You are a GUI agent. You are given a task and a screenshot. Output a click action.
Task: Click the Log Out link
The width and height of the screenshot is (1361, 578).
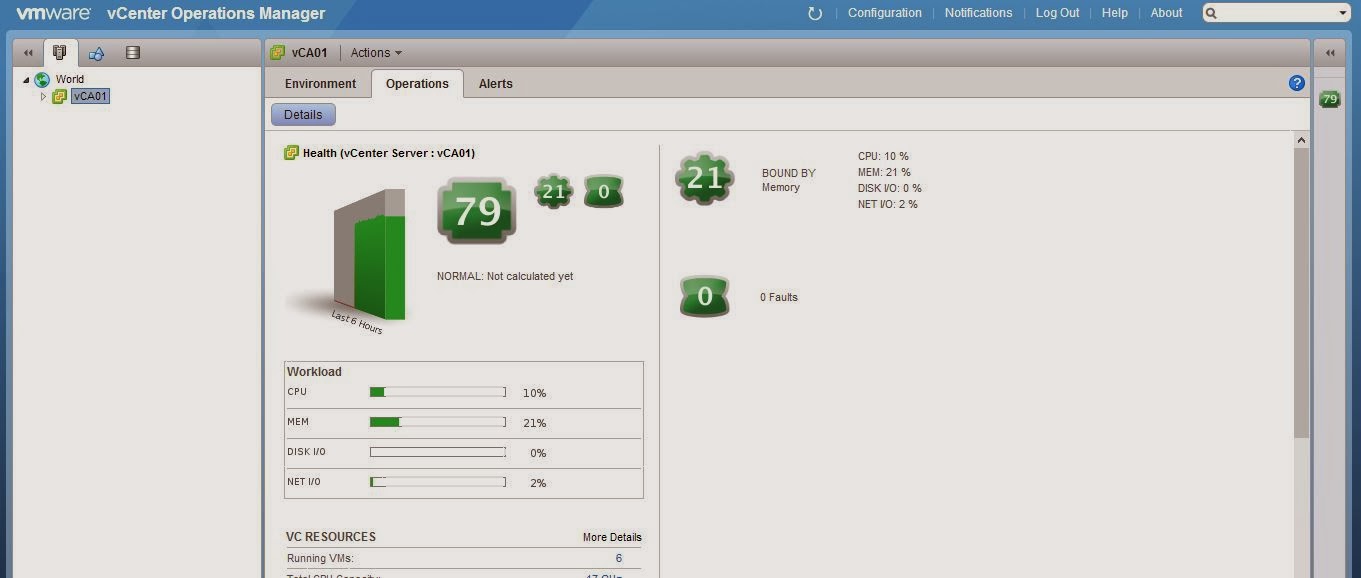1057,13
